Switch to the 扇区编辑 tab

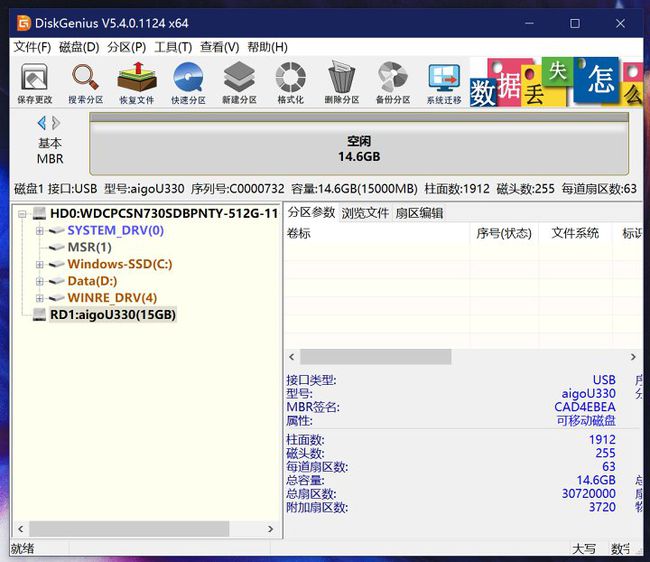419,213
